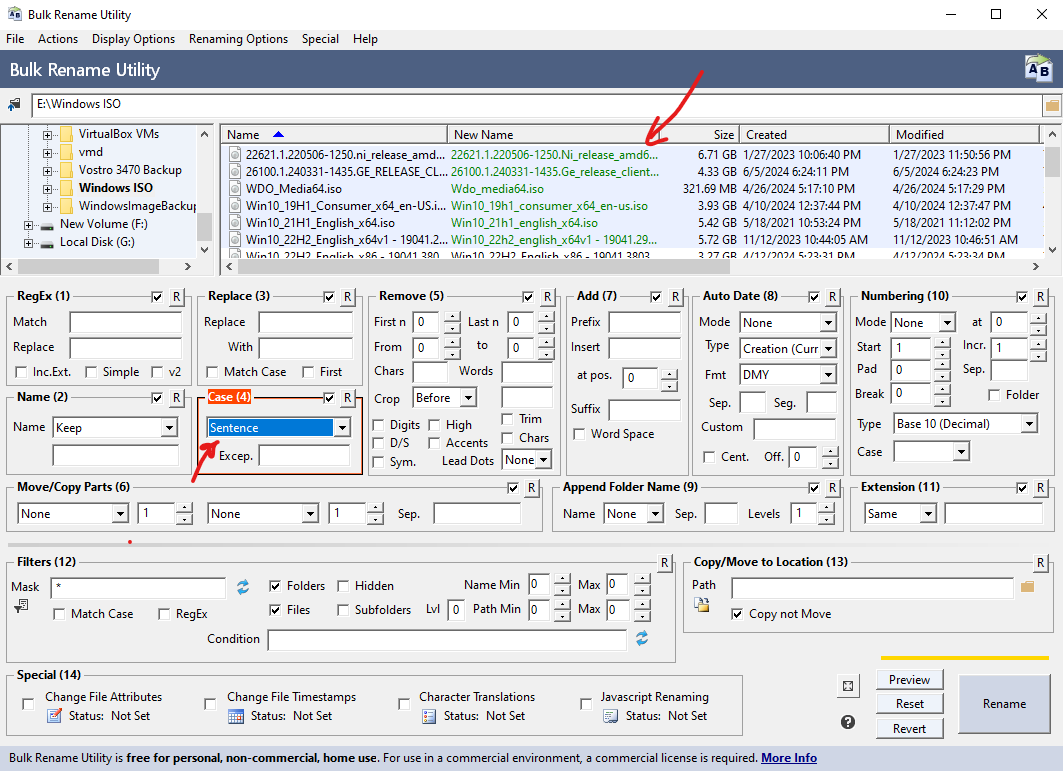The width and height of the screenshot is (1063, 771).
Task: Click the Change File Timestamps calendar icon
Action: [236, 716]
